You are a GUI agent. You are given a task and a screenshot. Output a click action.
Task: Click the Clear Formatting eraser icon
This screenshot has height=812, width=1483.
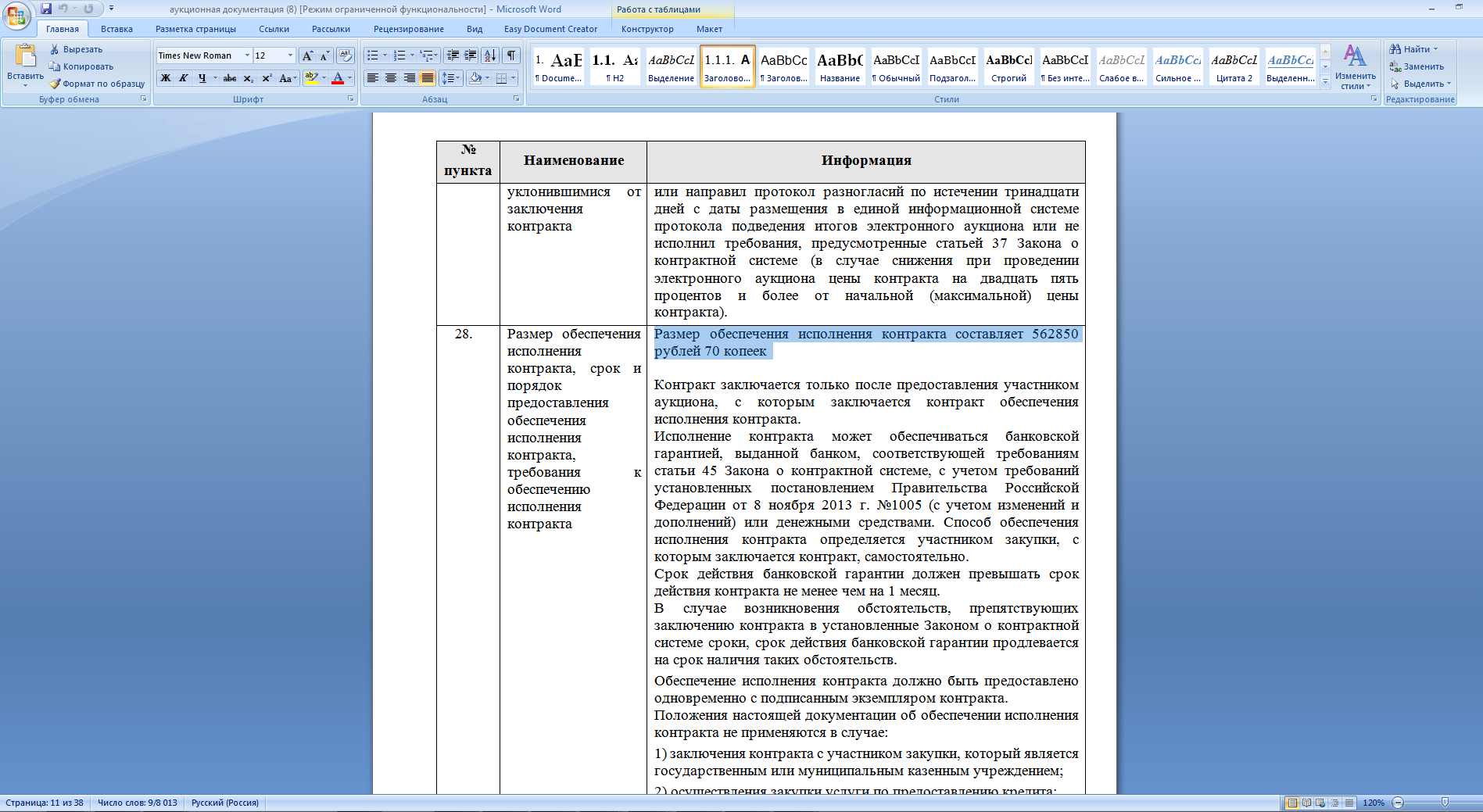point(346,55)
